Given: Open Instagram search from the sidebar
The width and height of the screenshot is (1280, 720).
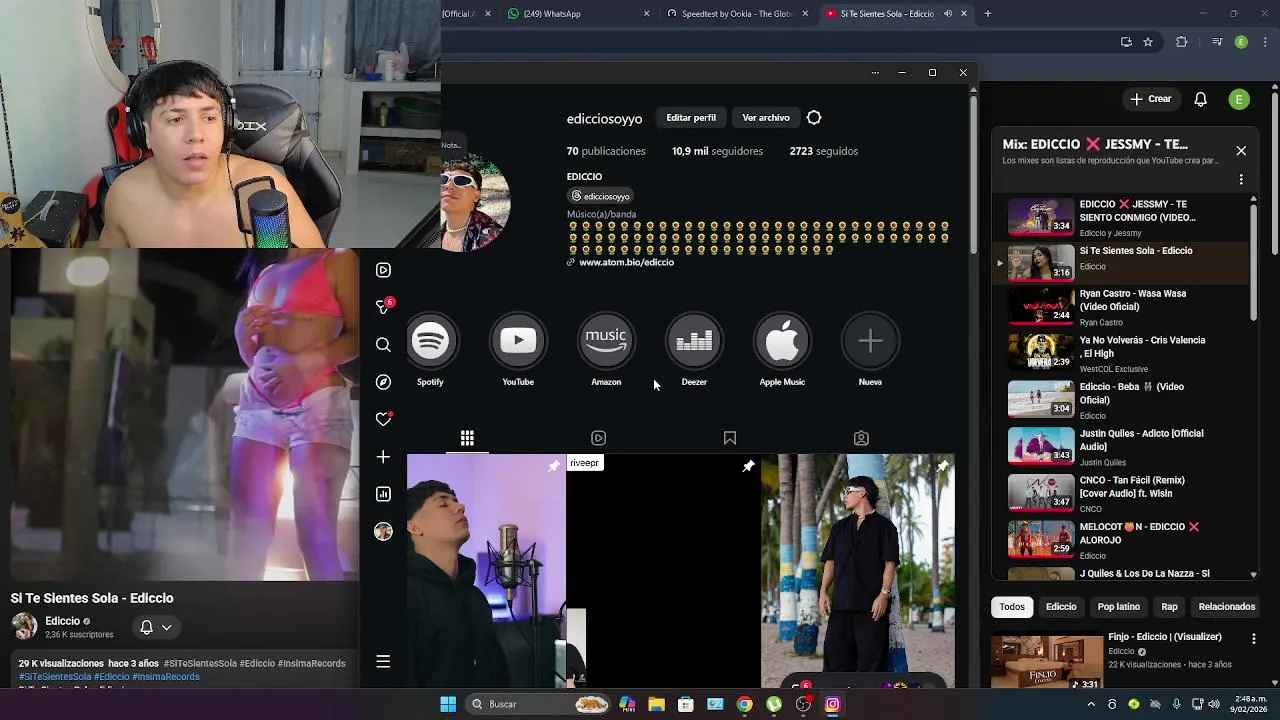Looking at the screenshot, I should [383, 345].
